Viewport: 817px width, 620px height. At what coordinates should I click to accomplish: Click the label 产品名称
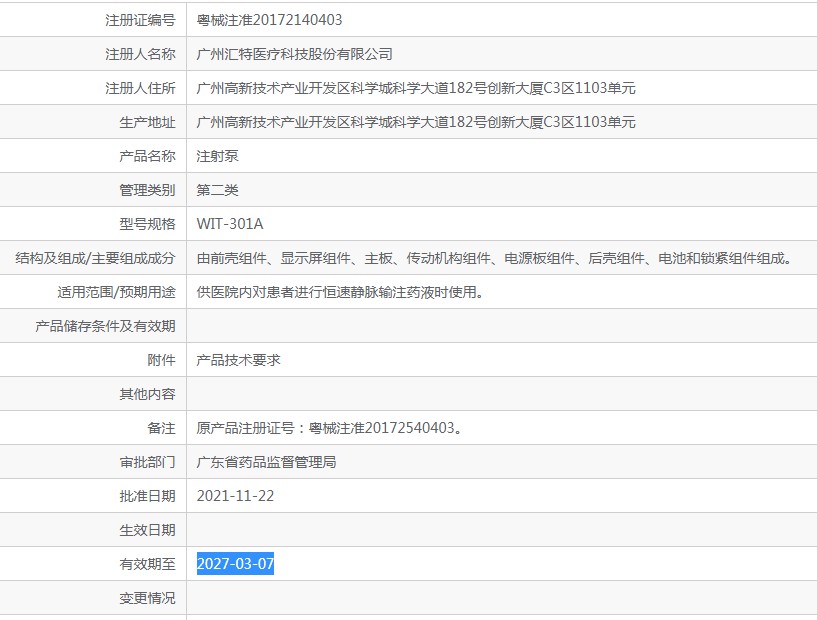click(x=147, y=156)
